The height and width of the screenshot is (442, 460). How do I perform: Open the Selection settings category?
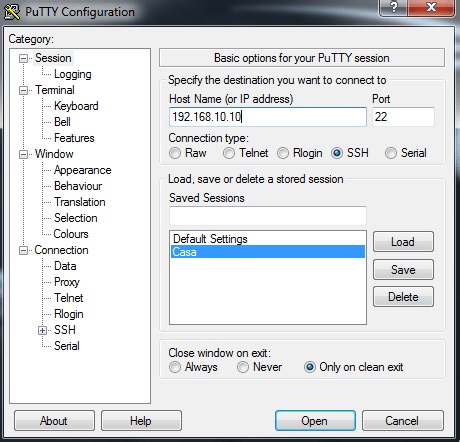coord(76,218)
